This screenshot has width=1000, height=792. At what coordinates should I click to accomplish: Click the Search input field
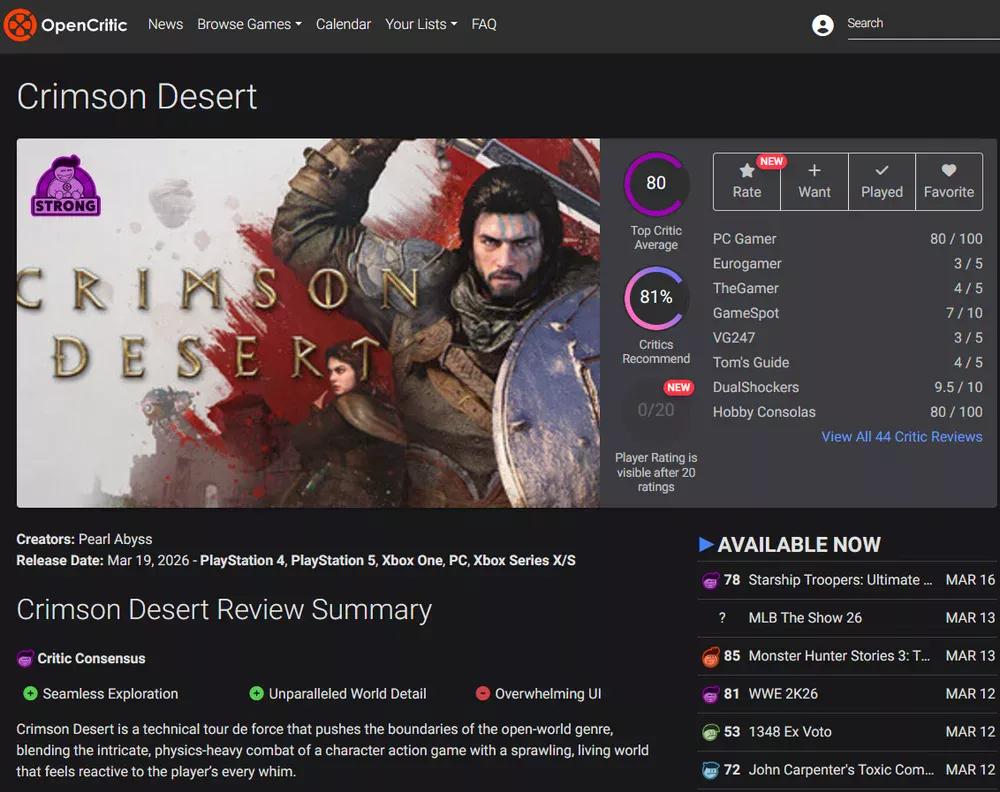coord(920,24)
